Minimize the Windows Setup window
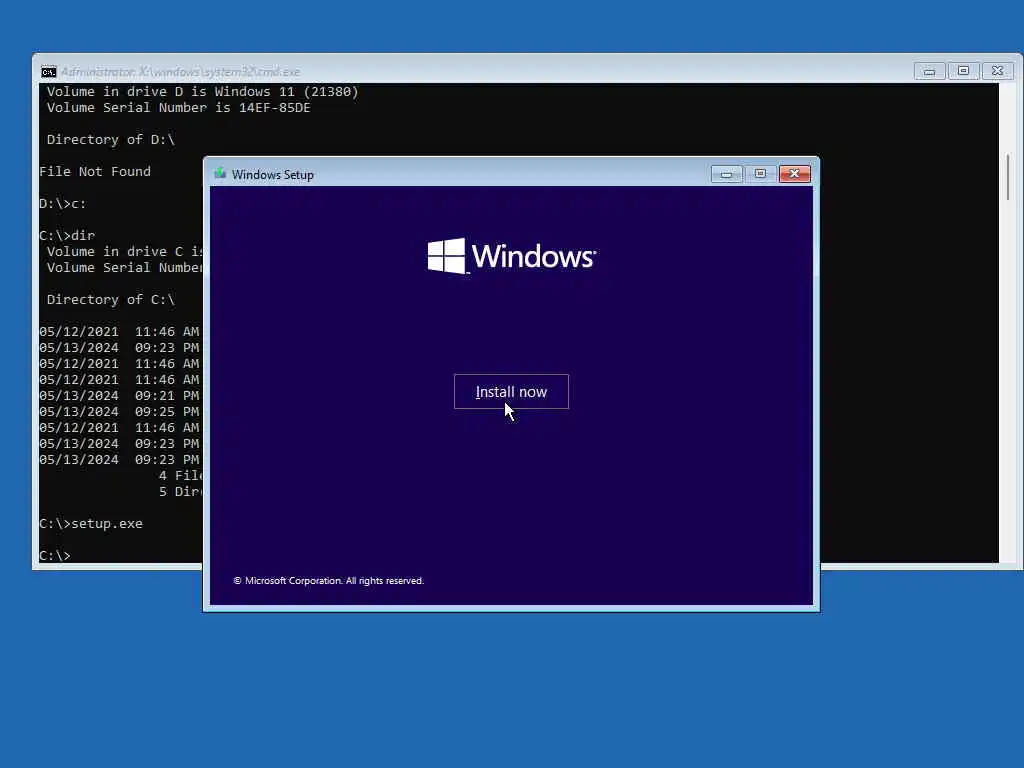Screen dimensions: 1024x768 click(x=726, y=174)
